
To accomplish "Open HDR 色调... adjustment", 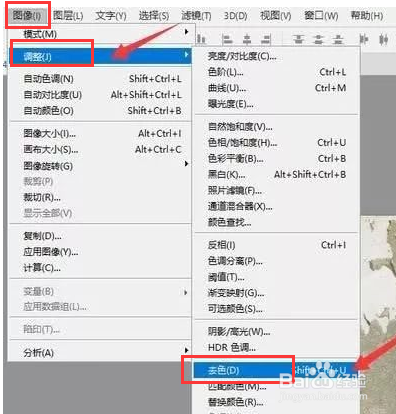I will (x=277, y=347).
